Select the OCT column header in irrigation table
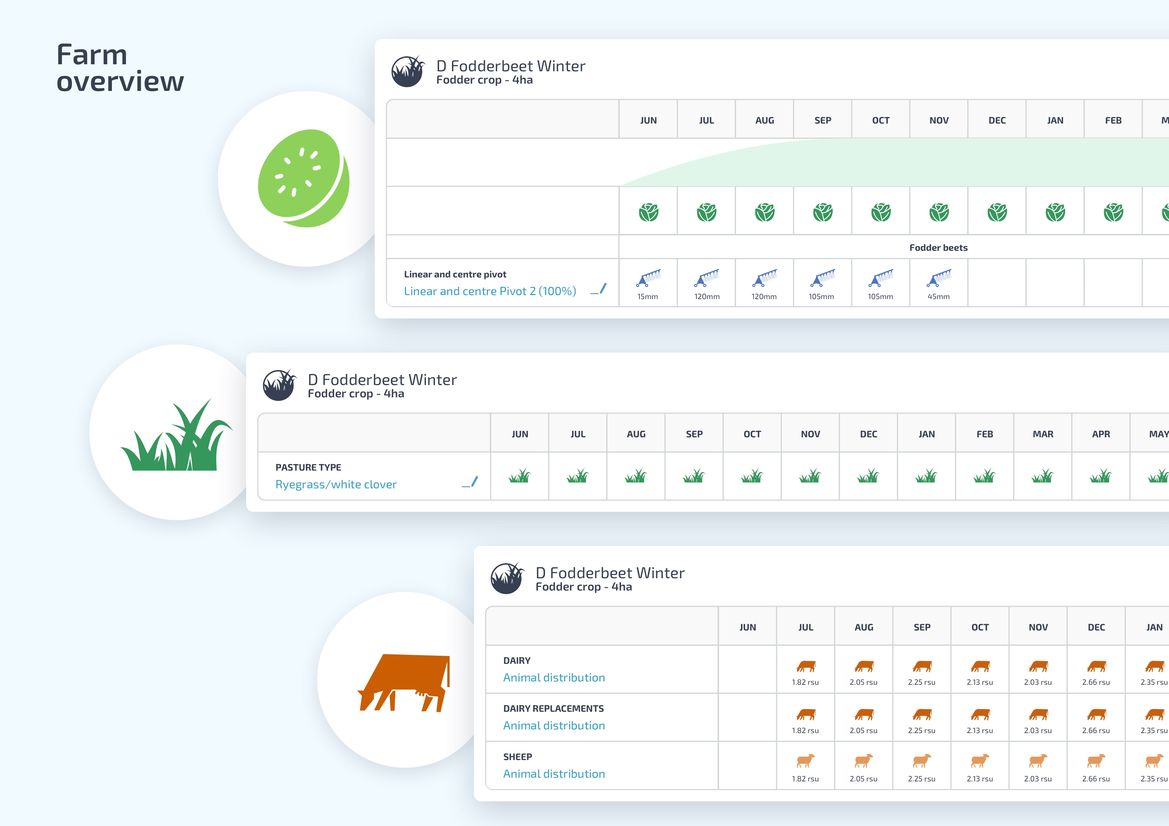Viewport: 1169px width, 826px height. [x=880, y=120]
